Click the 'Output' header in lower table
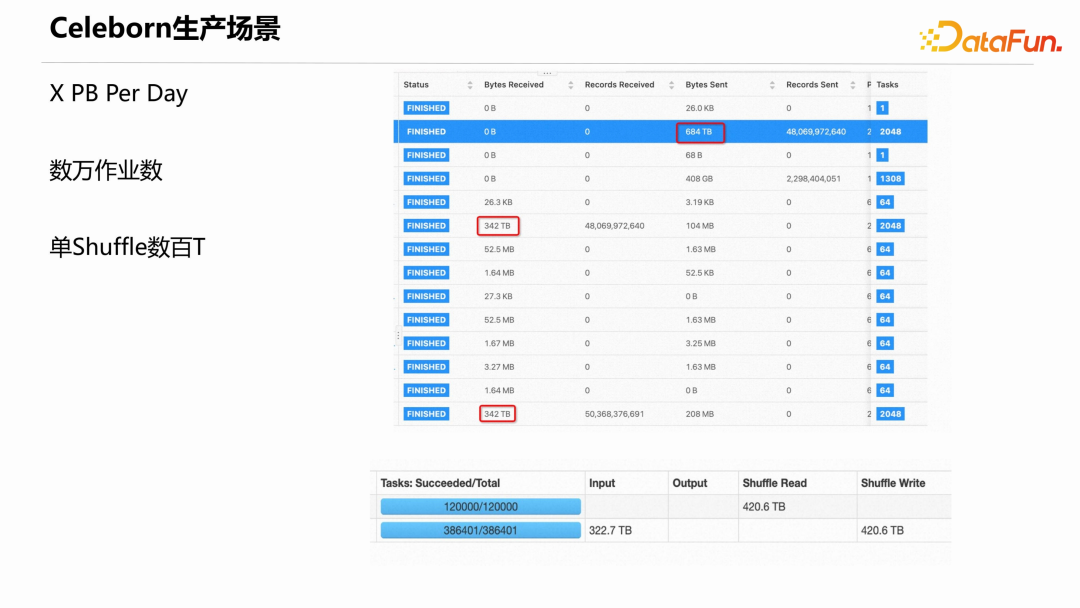This screenshot has width=1080, height=608. (x=689, y=483)
